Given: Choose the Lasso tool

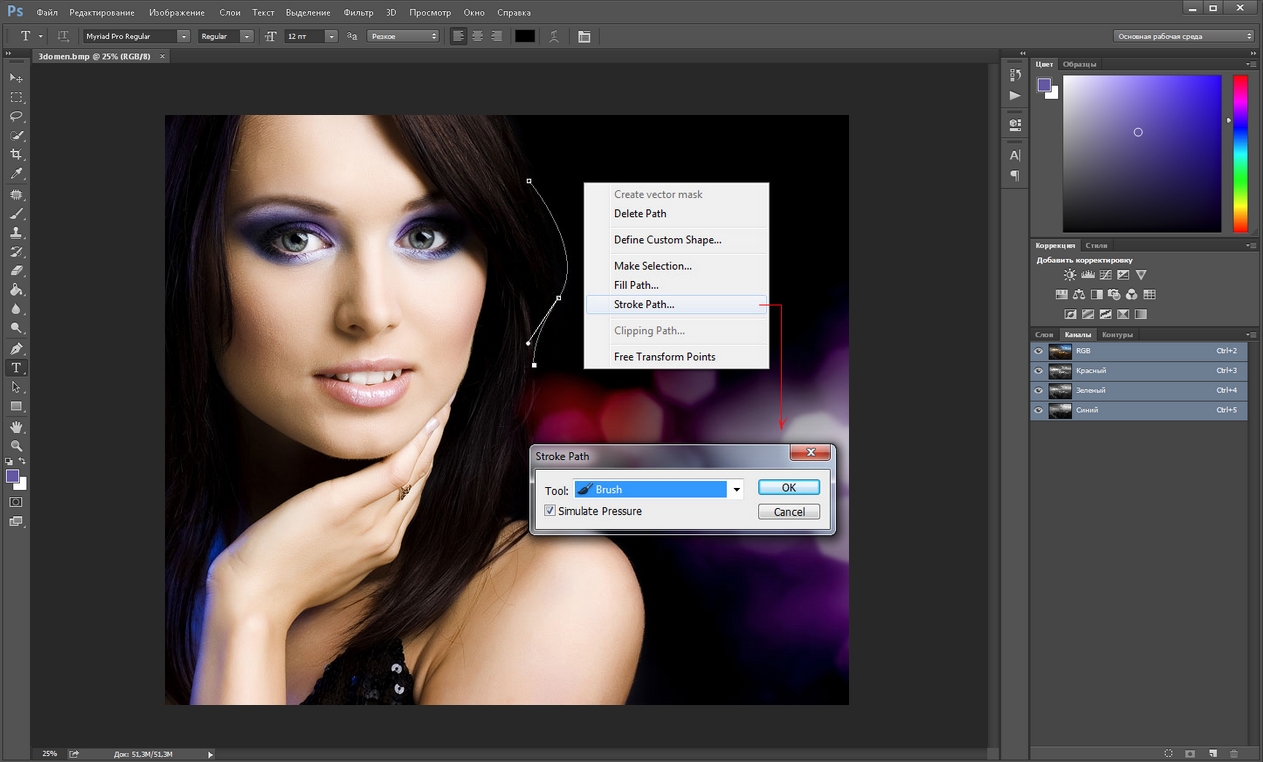Looking at the screenshot, I should point(16,116).
